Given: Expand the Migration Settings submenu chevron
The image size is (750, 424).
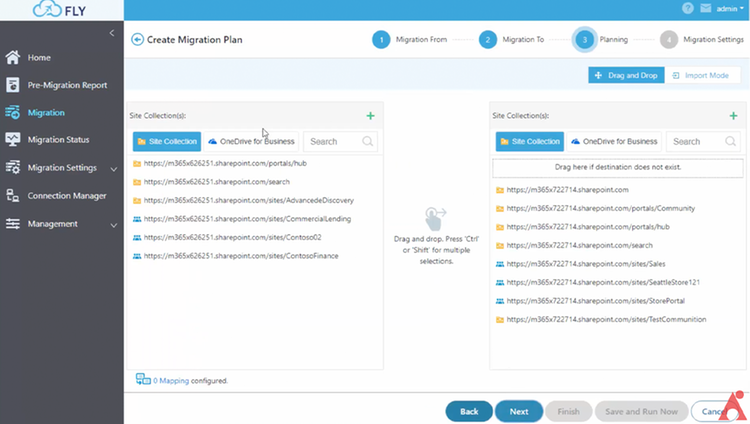Looking at the screenshot, I should point(114,168).
